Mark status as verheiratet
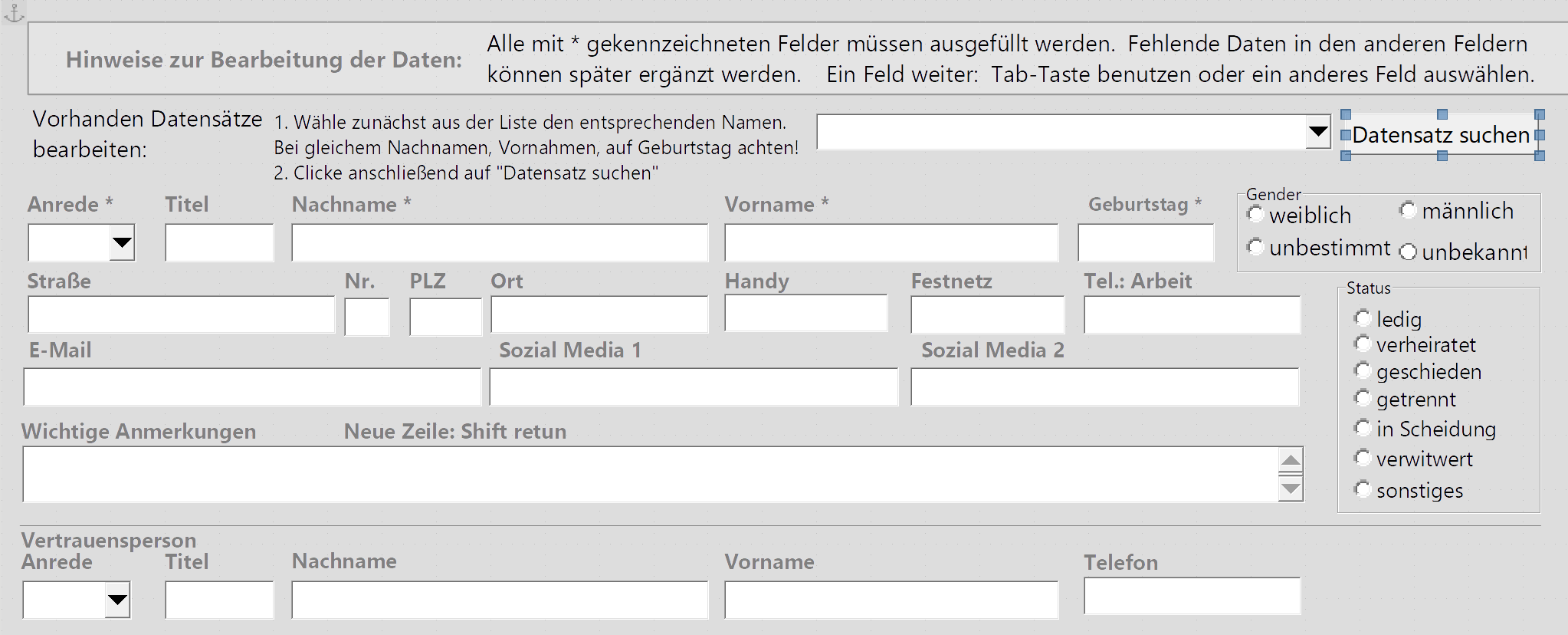The width and height of the screenshot is (1568, 635). tap(1363, 344)
